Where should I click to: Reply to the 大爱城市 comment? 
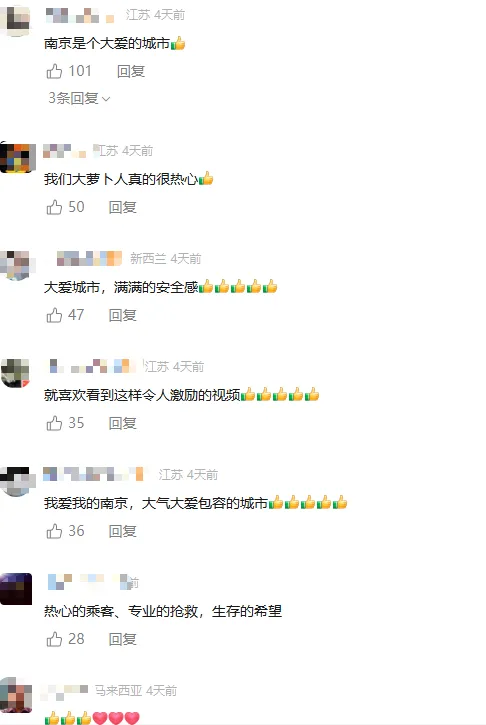click(x=123, y=315)
